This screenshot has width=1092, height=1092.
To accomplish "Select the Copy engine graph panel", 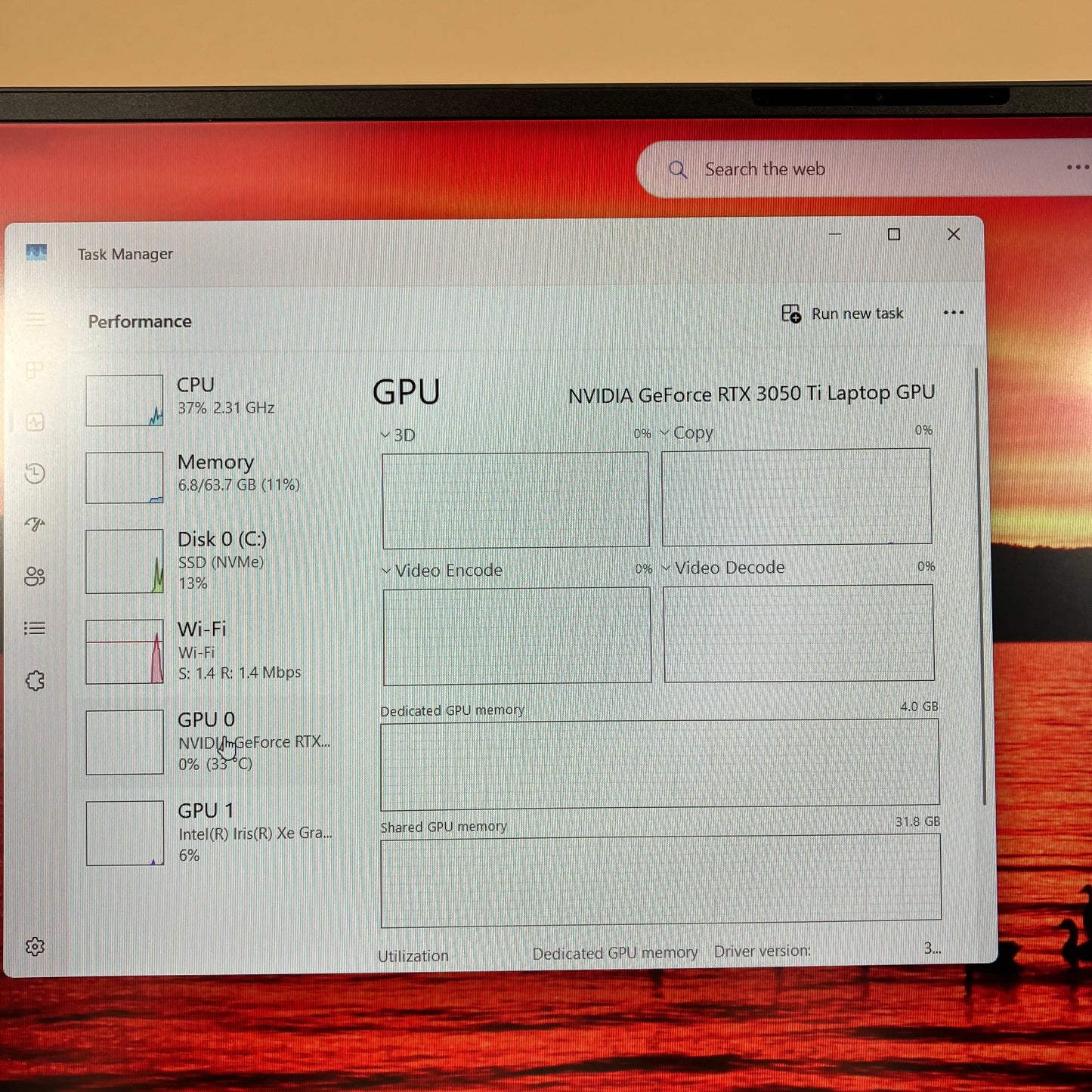I will pos(797,498).
